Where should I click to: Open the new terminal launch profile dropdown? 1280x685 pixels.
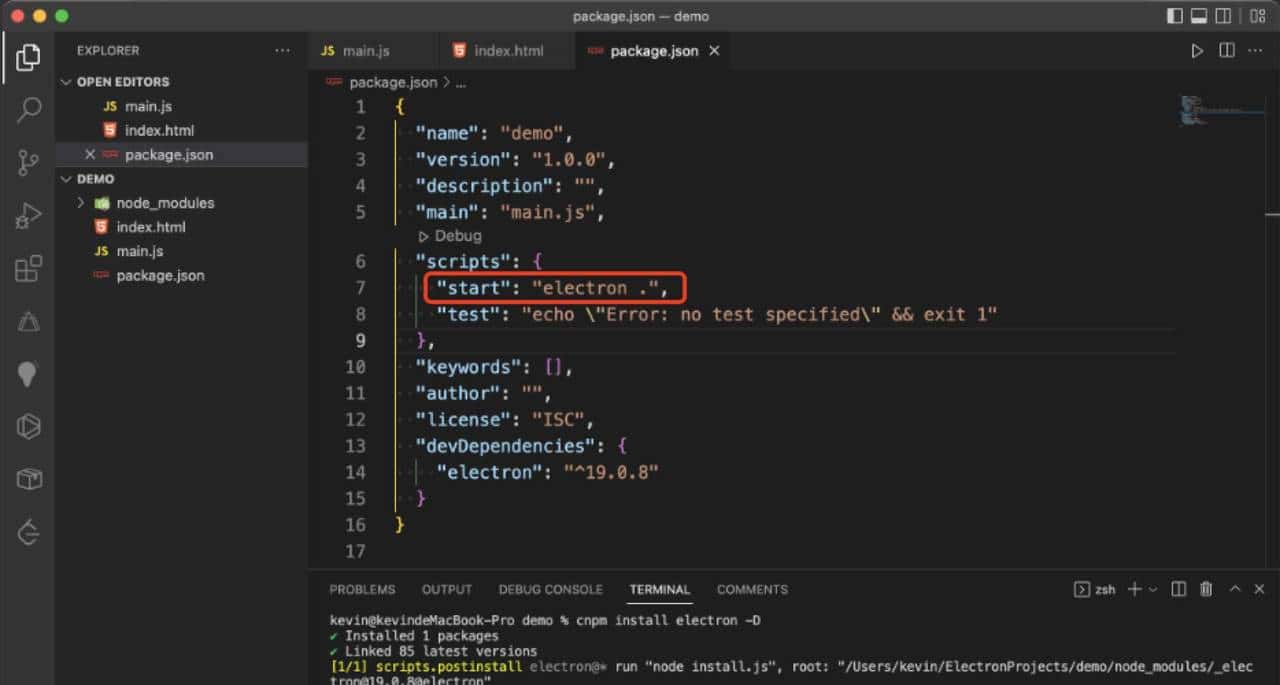pyautogui.click(x=1154, y=590)
